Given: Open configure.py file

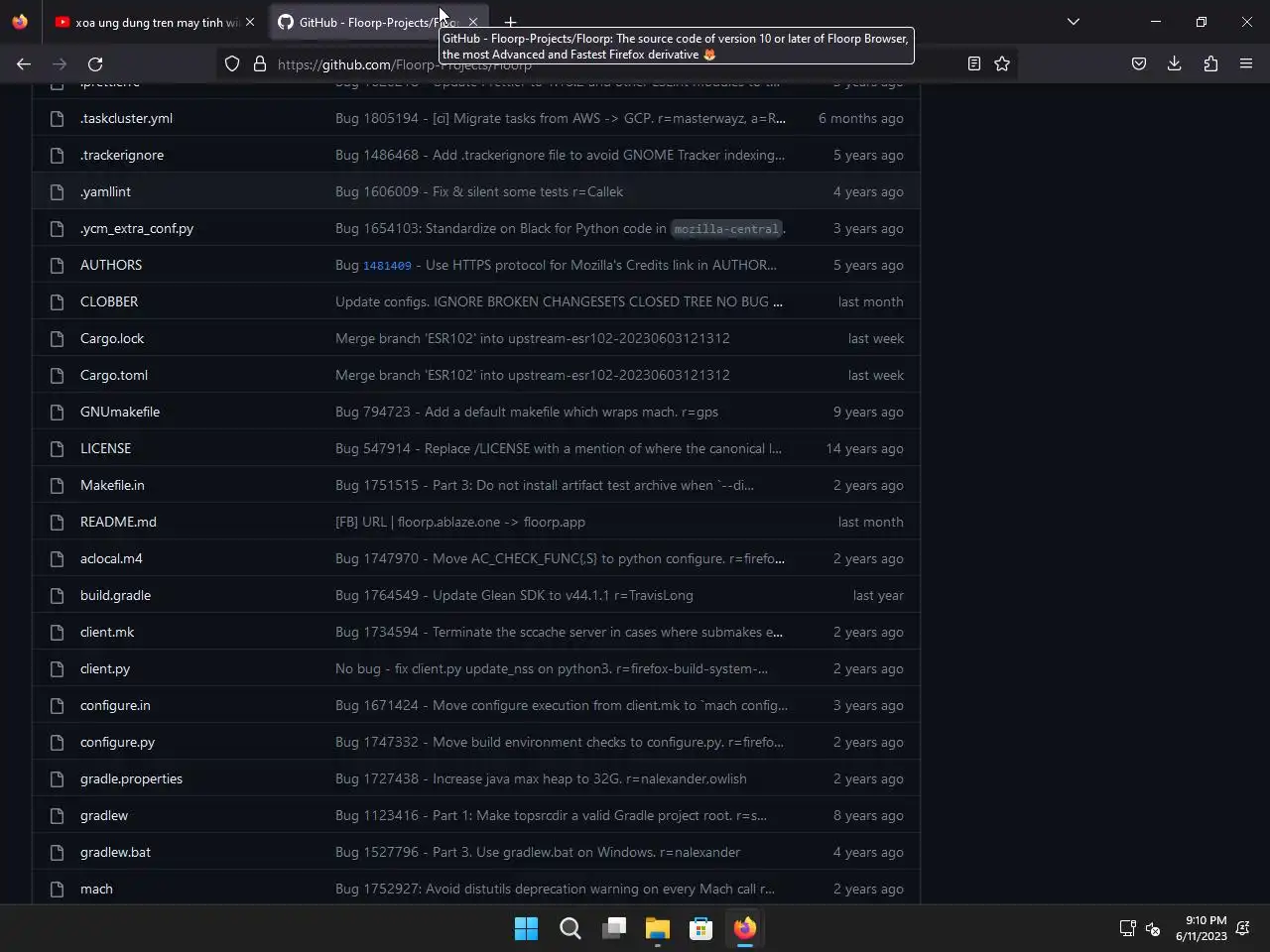Looking at the screenshot, I should click(117, 742).
